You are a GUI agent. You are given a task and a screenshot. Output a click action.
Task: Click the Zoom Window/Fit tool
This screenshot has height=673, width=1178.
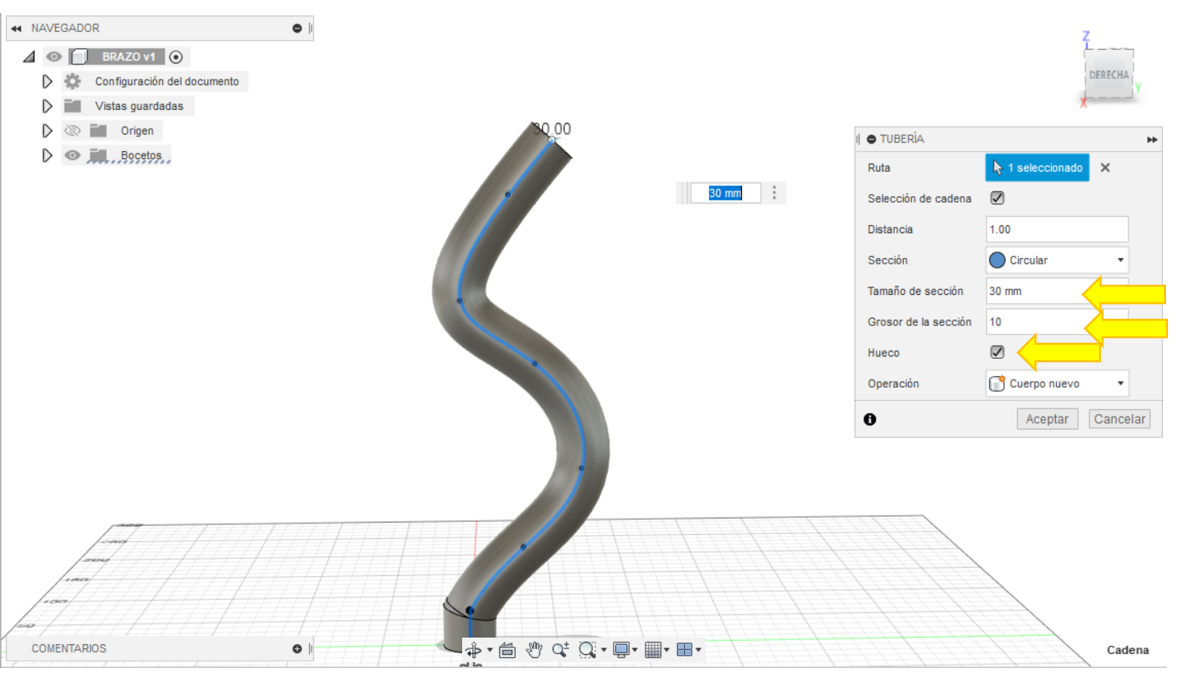tap(587, 650)
